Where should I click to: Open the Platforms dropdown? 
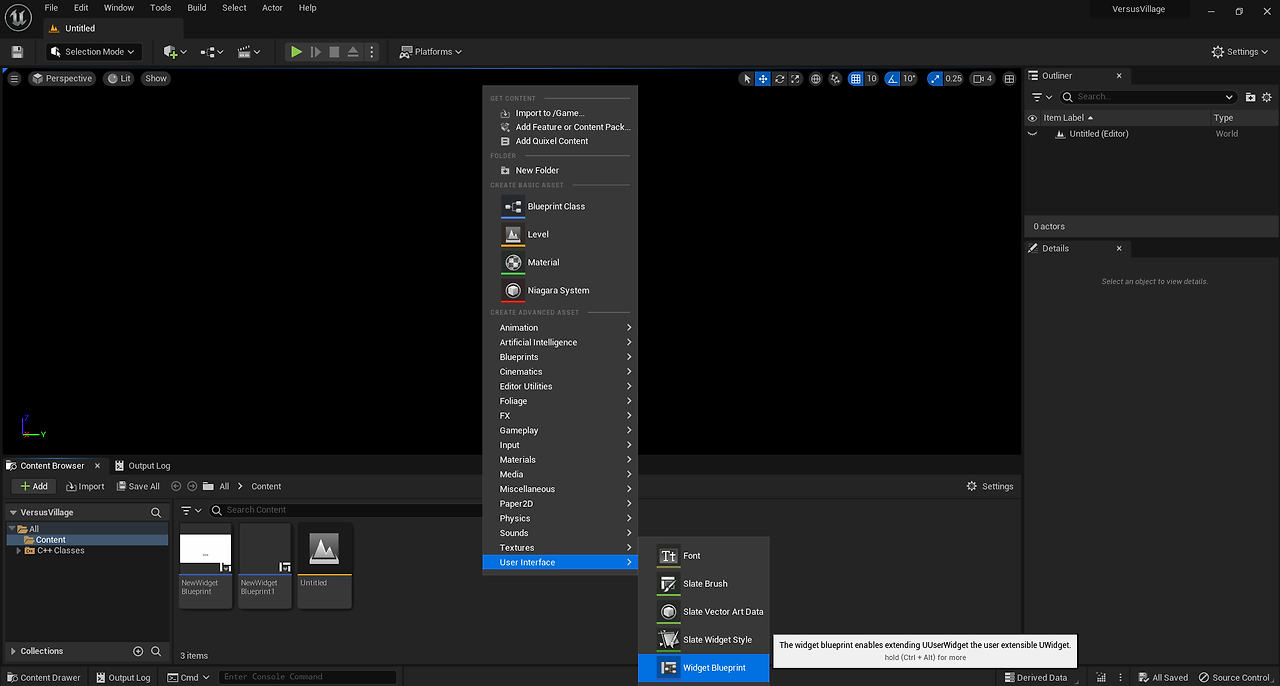click(x=431, y=52)
